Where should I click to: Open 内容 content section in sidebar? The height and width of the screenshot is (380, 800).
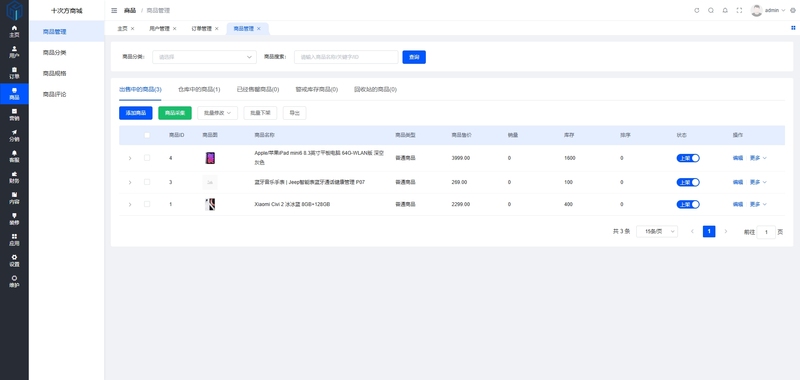click(14, 198)
